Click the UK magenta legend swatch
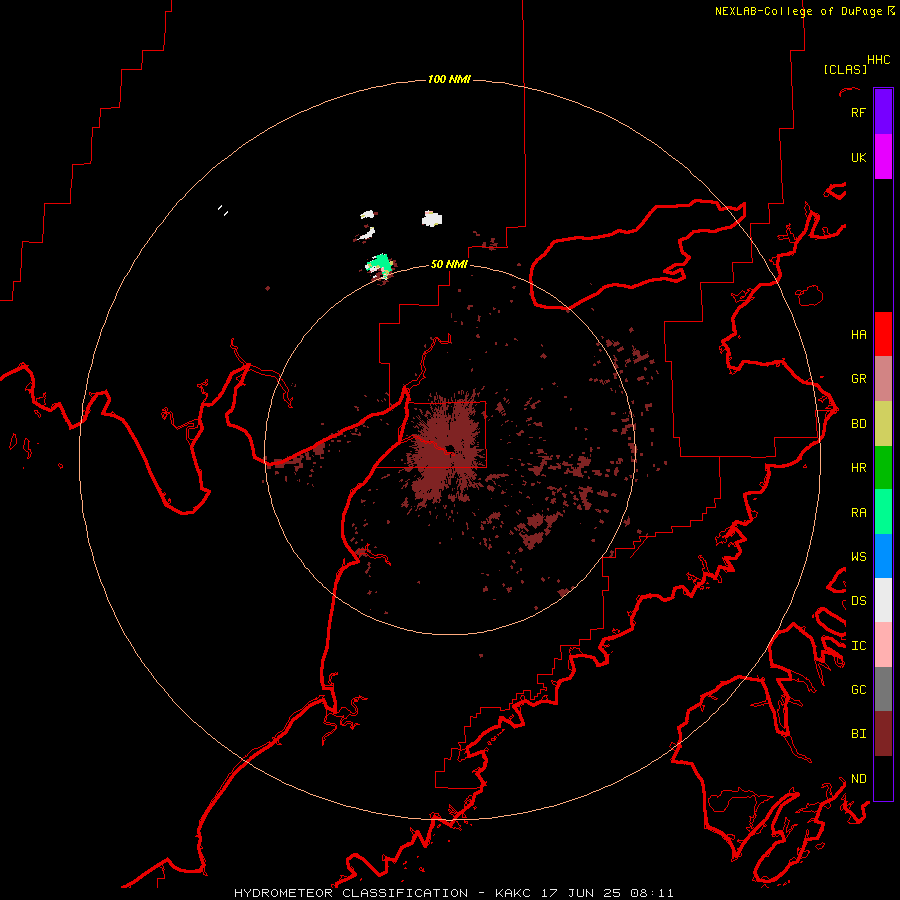This screenshot has width=900, height=900. [883, 157]
